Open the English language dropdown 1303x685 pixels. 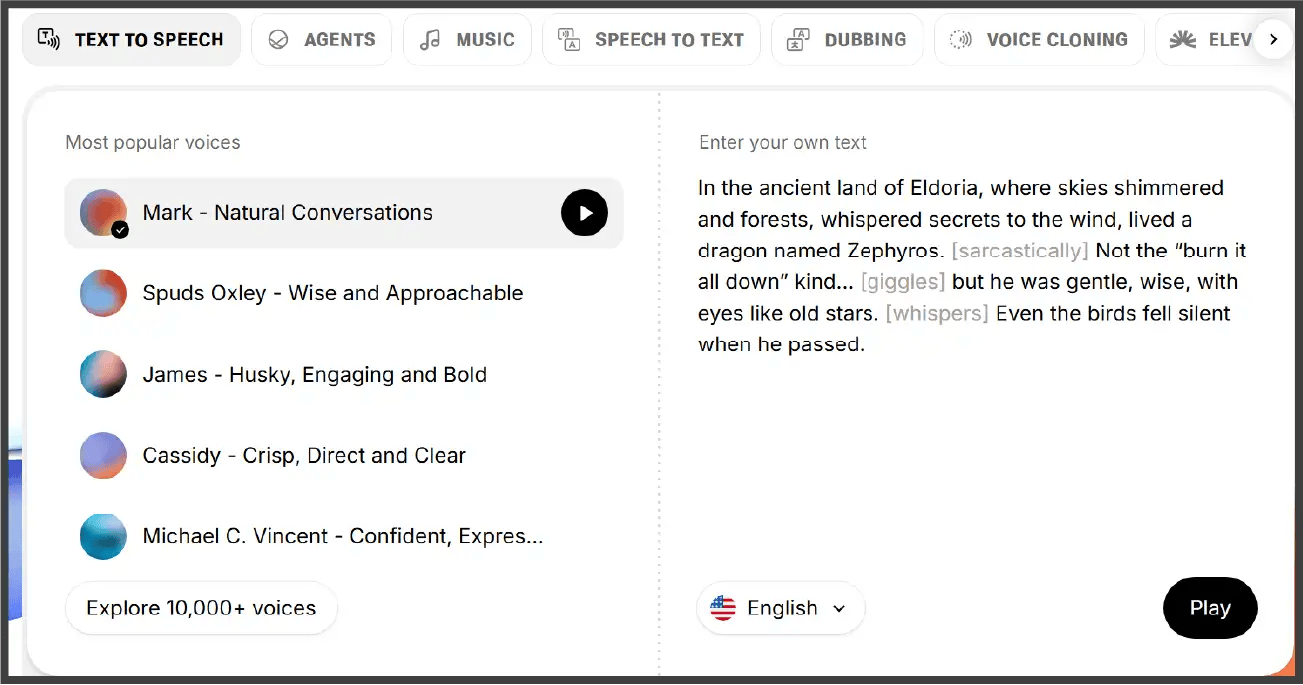click(780, 608)
